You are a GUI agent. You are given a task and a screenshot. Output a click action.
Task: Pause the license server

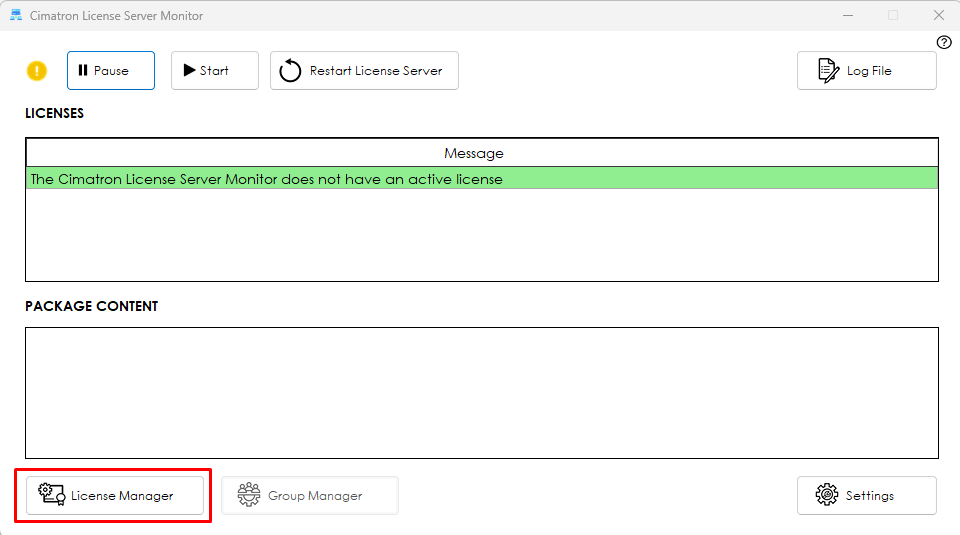point(111,70)
